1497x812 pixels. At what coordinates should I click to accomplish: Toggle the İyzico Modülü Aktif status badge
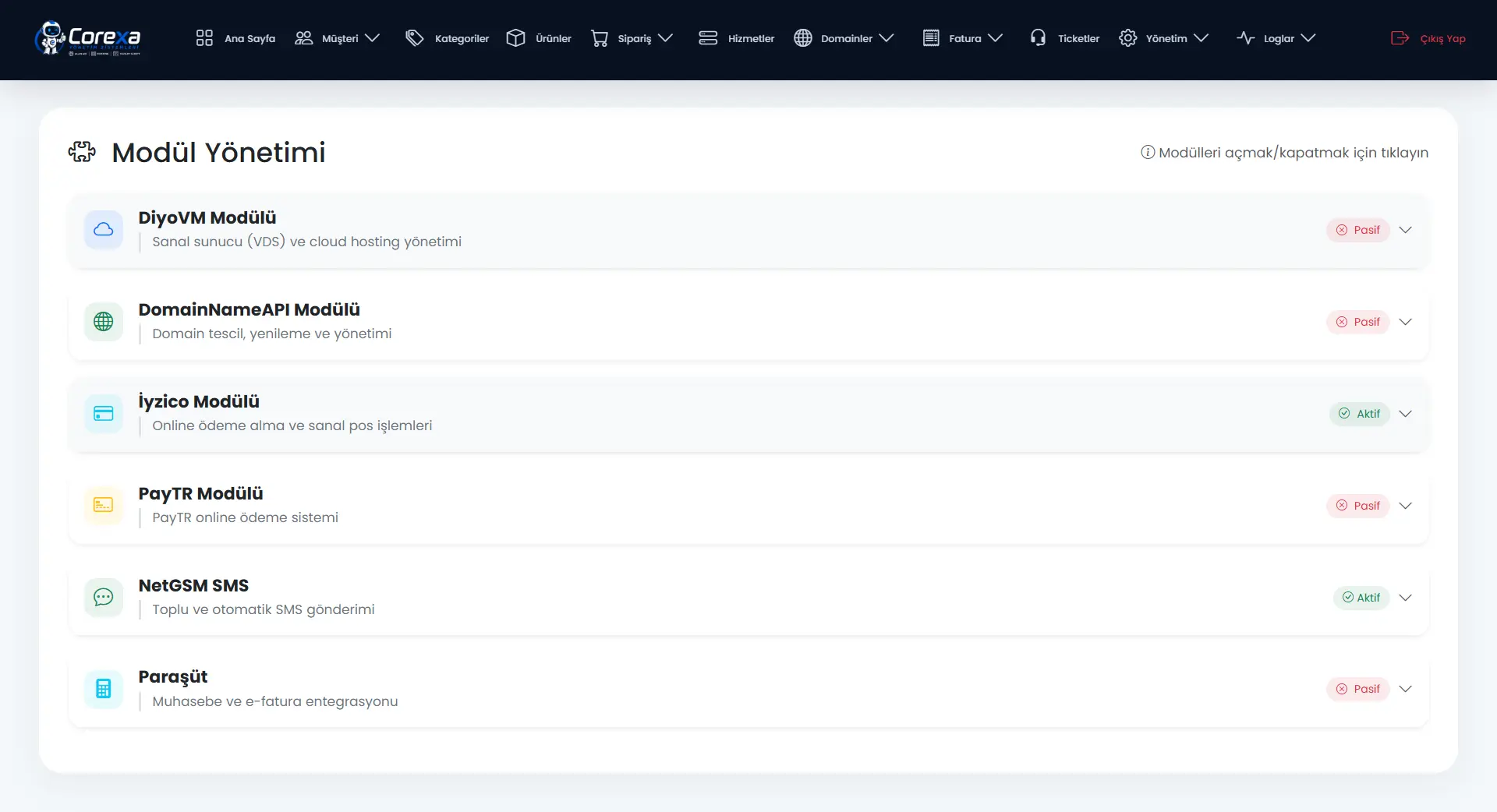[1360, 414]
